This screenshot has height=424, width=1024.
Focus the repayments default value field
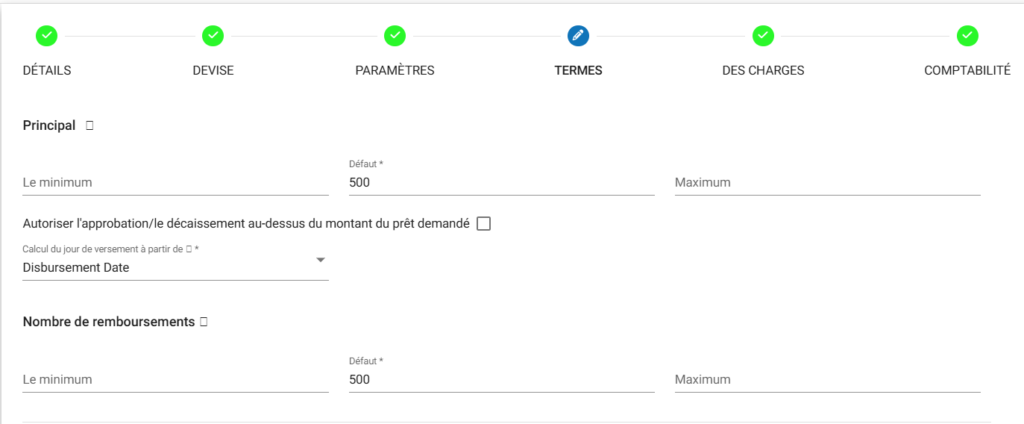[x=501, y=380]
